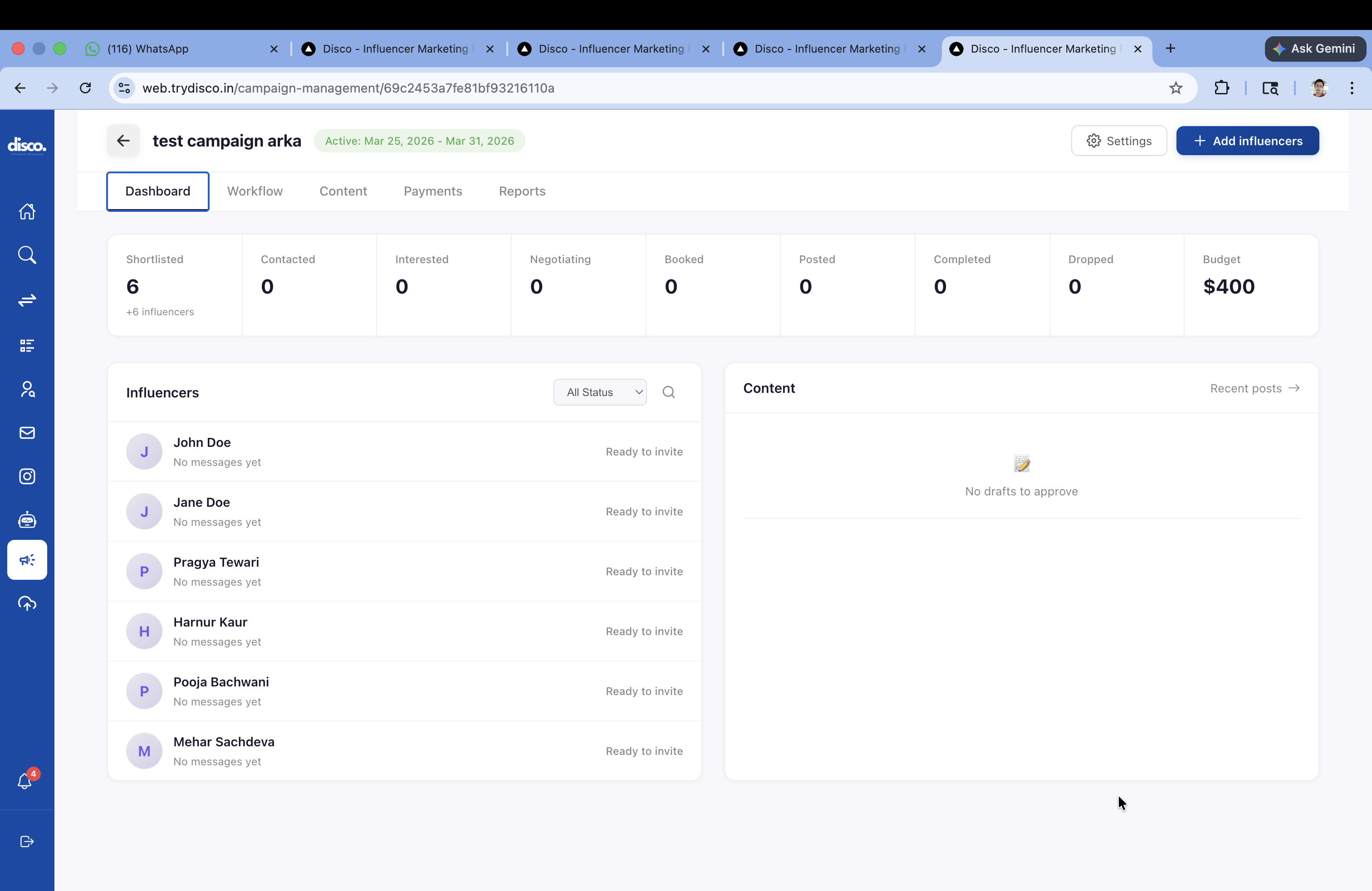Open the Home icon in sidebar

(x=27, y=211)
